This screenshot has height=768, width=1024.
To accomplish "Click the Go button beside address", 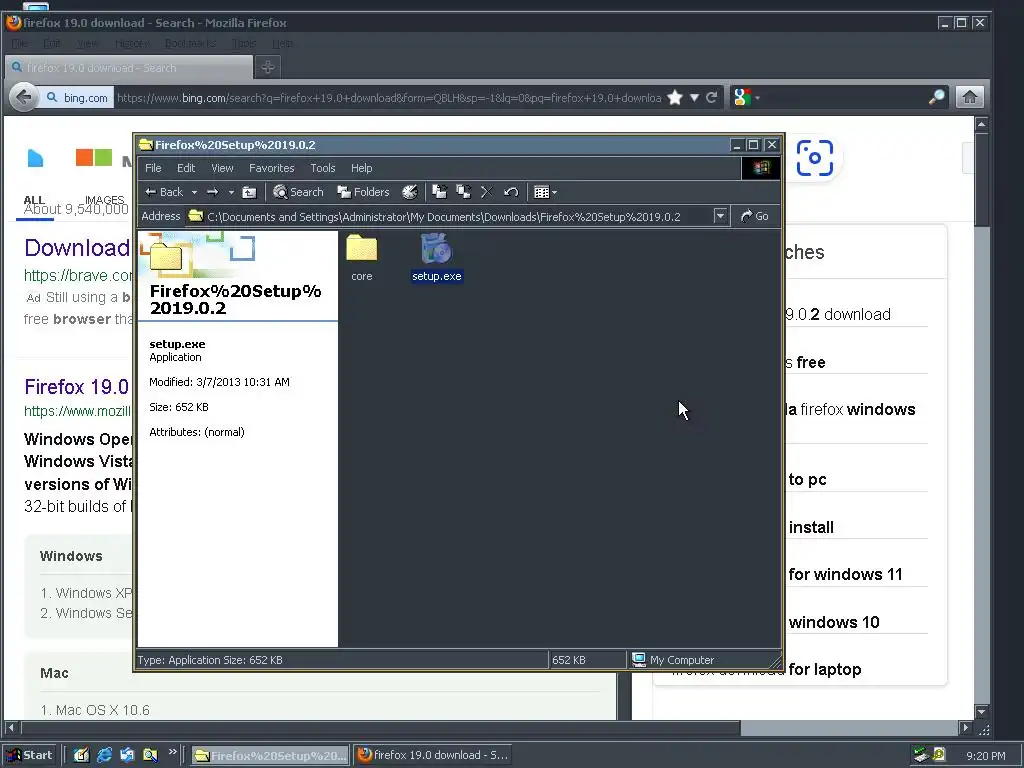I will [754, 216].
